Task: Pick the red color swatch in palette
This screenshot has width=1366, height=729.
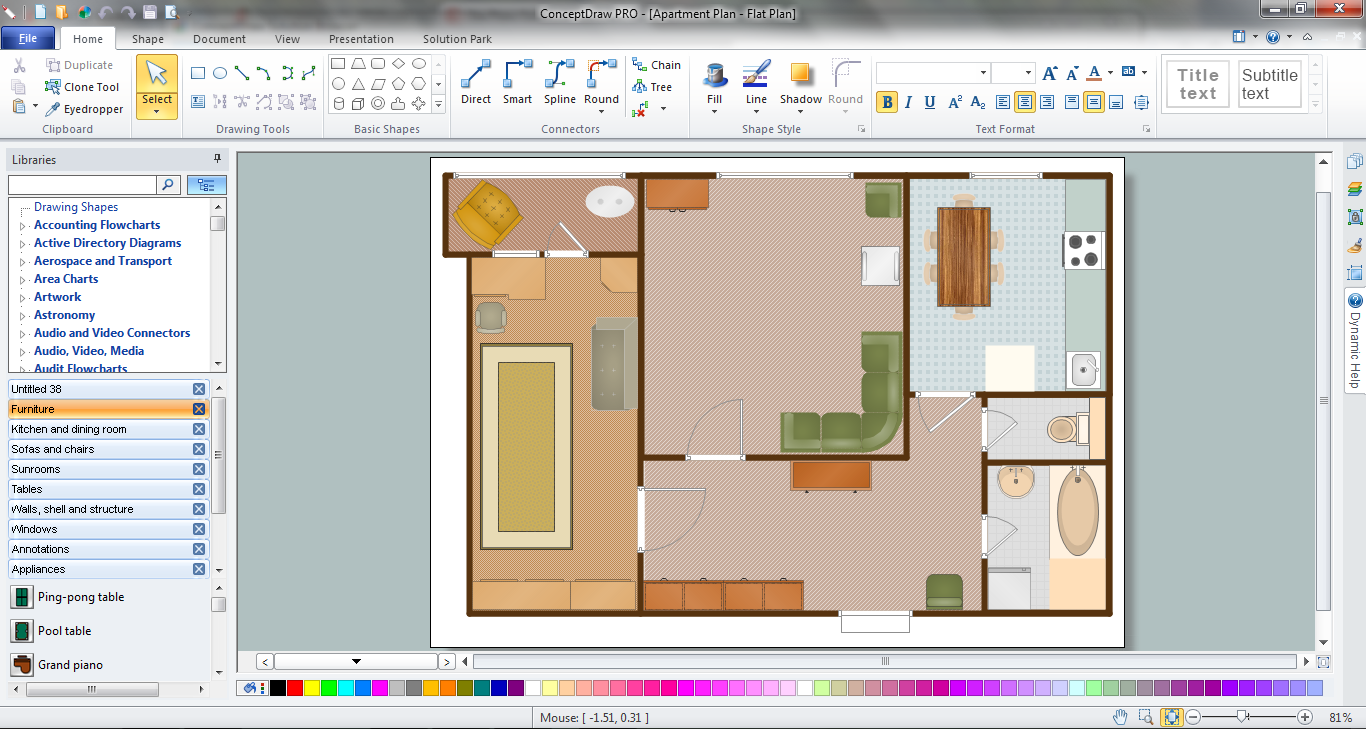Action: (x=294, y=688)
